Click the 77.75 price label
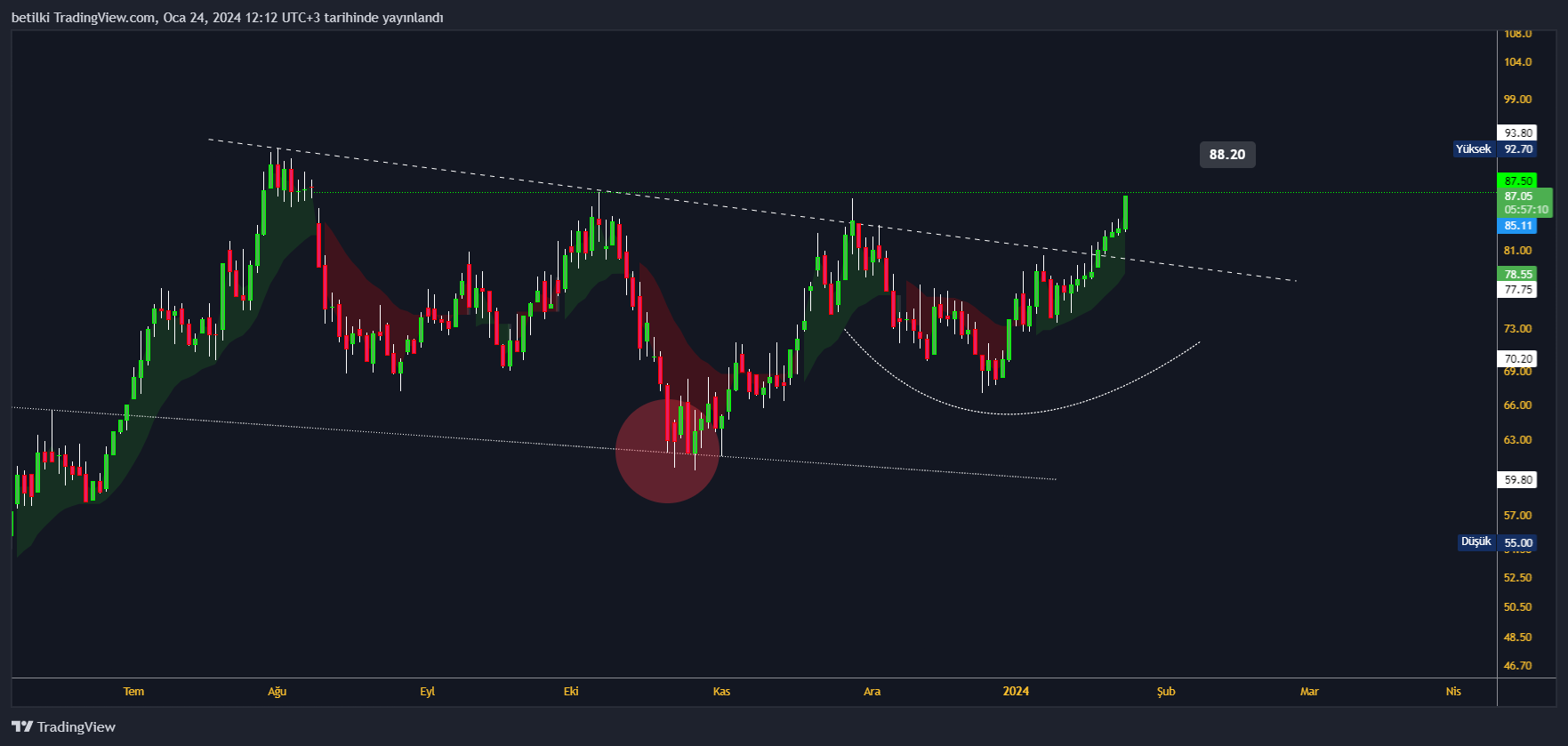Image resolution: width=1568 pixels, height=746 pixels. point(1518,290)
